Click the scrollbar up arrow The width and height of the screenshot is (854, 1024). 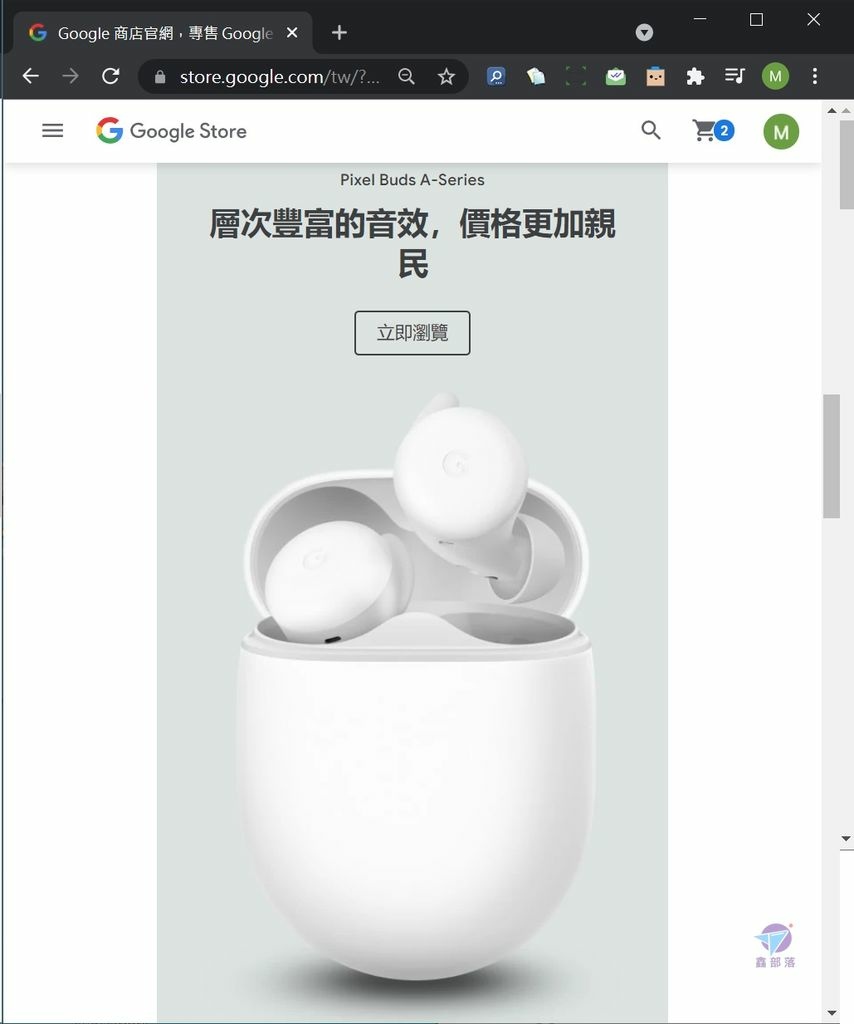point(832,110)
